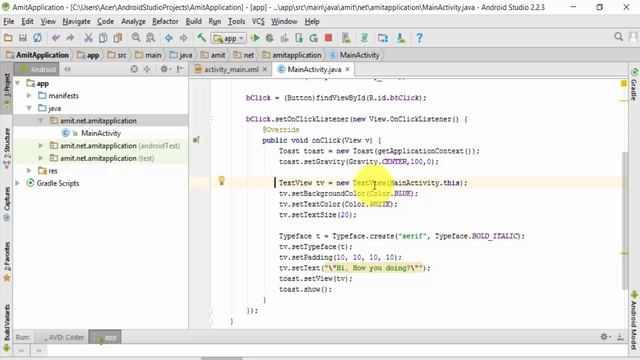Toggle the Build Variants tool window
The width and height of the screenshot is (640, 360).
coord(7,327)
